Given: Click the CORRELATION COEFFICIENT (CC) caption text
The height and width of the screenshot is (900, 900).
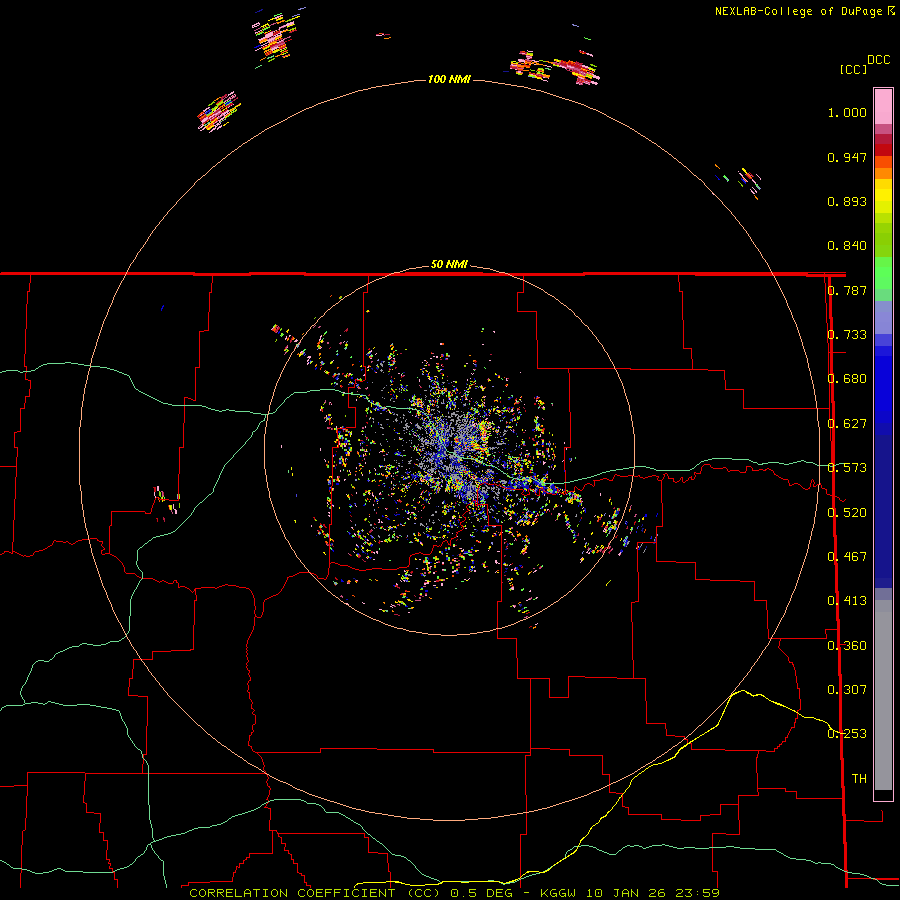Looking at the screenshot, I should pos(315,893).
